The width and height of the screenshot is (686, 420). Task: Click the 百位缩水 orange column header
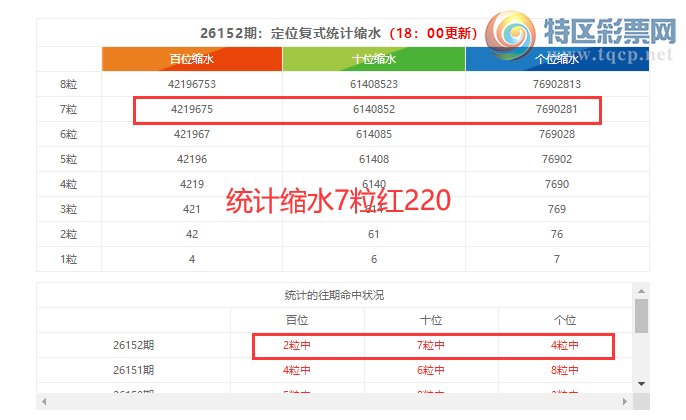[192, 59]
